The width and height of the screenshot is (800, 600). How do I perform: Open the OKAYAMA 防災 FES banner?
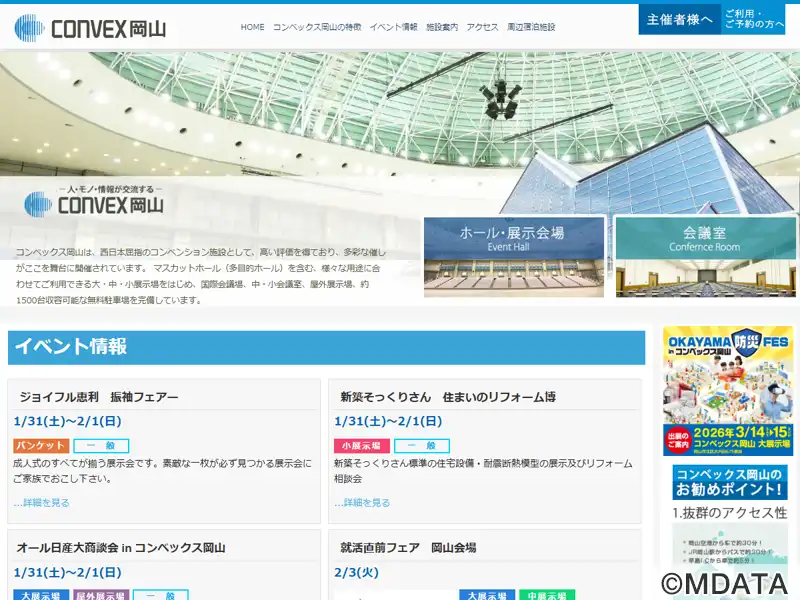coord(728,391)
